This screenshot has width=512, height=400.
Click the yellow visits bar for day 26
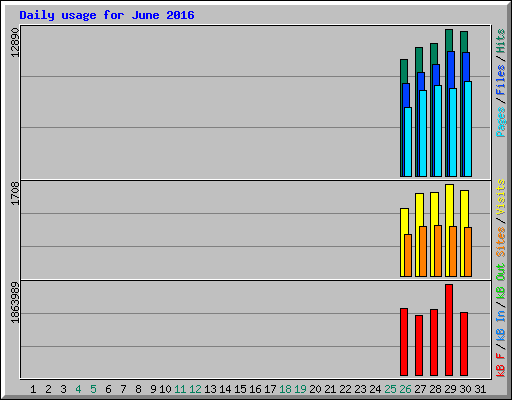[x=404, y=221]
